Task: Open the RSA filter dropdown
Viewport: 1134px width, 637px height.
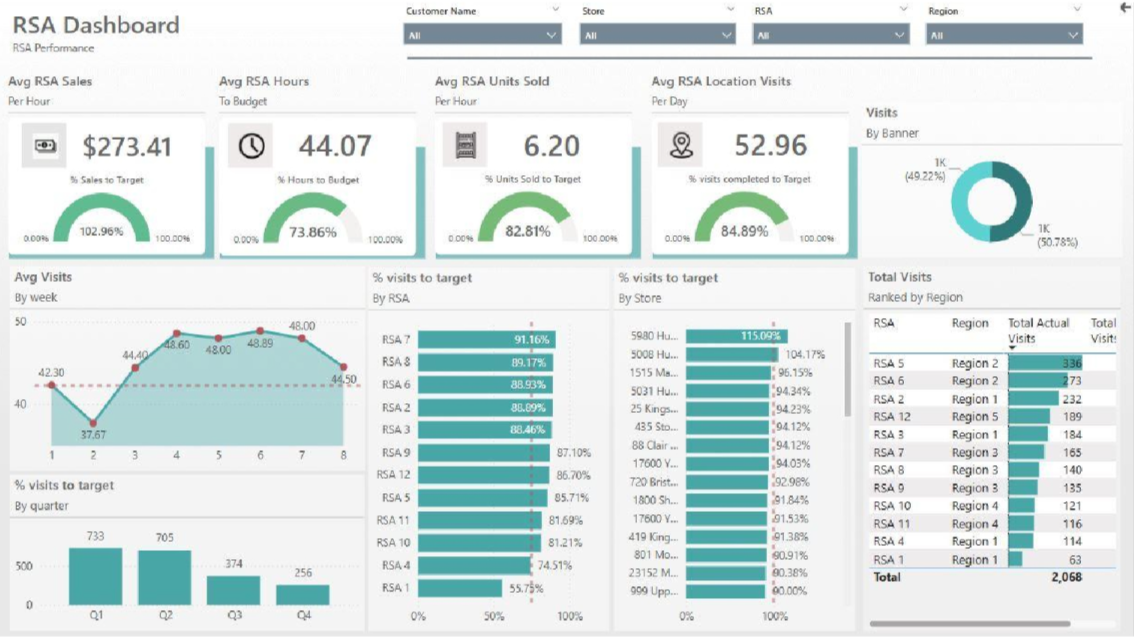Action: pos(830,35)
